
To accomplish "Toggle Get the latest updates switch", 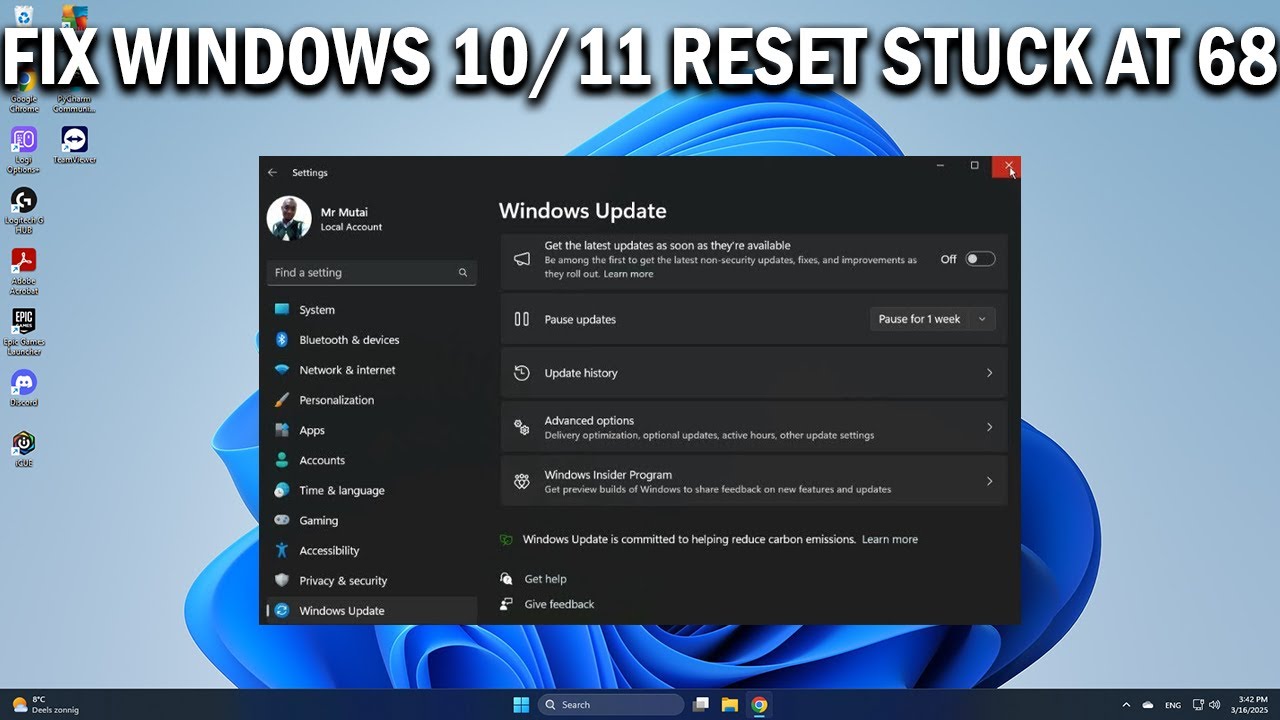I will tap(980, 259).
